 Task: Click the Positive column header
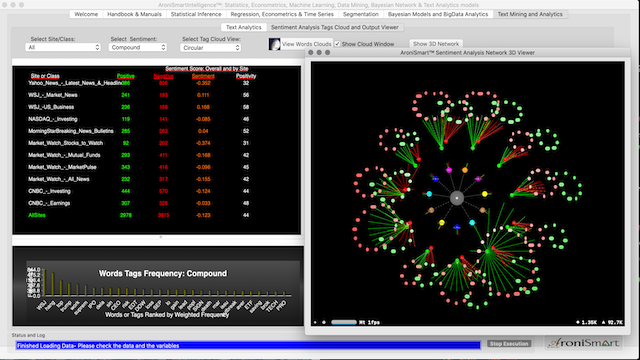pos(126,76)
